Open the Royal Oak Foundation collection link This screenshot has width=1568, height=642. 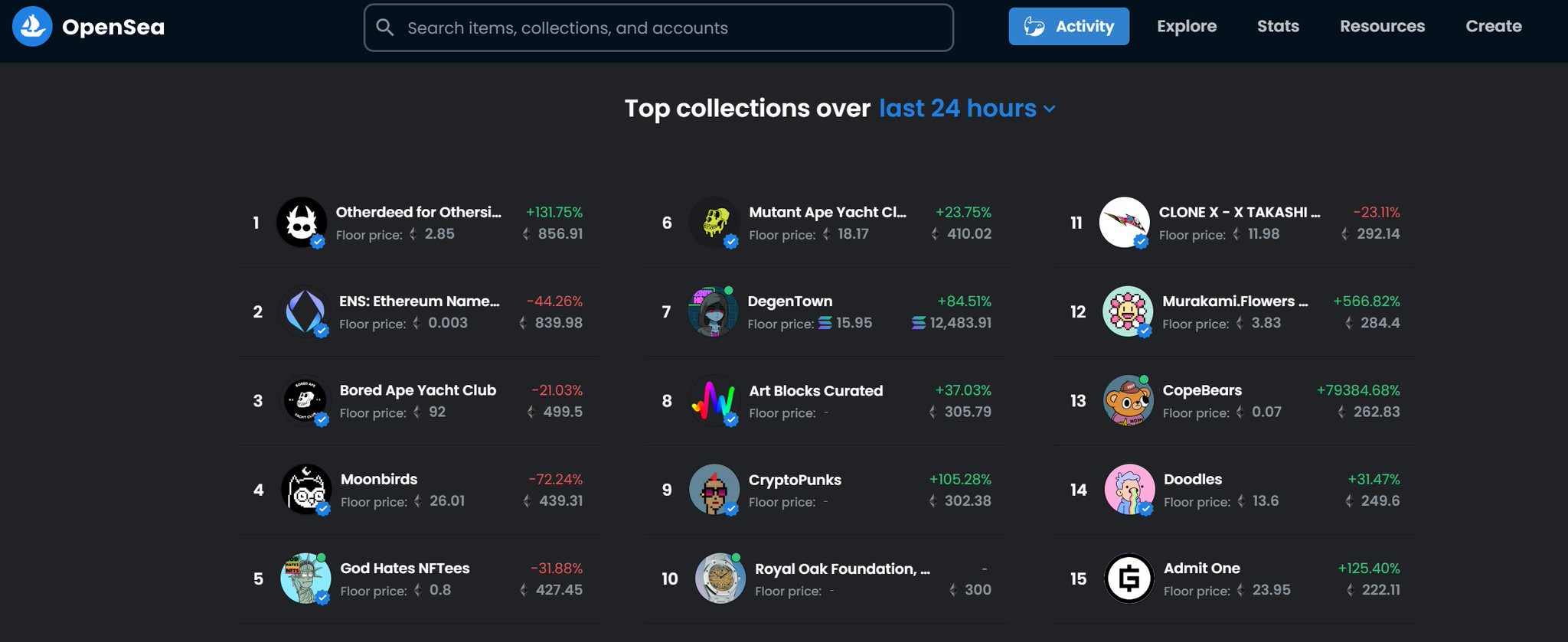click(843, 569)
